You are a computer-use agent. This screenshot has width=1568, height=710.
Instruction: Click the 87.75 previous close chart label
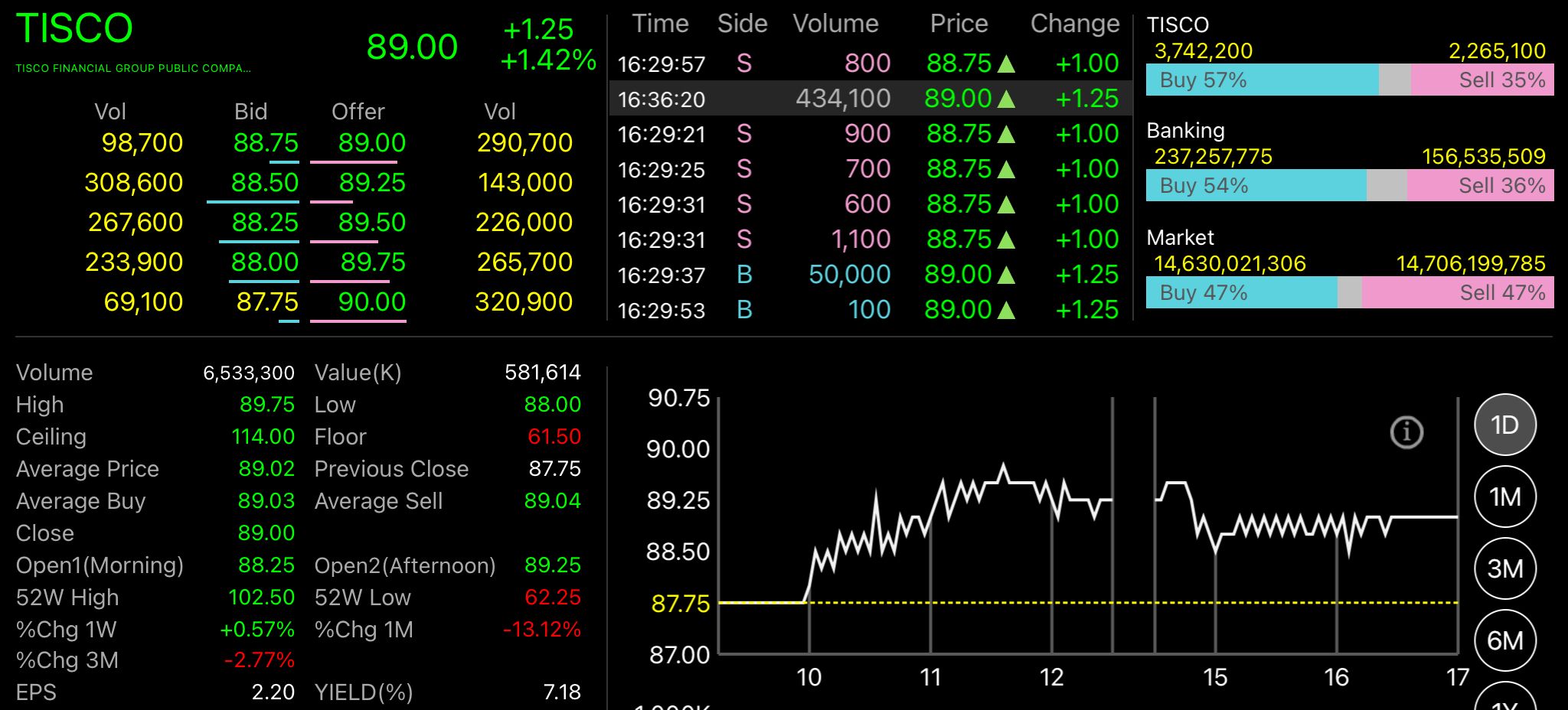[x=681, y=604]
